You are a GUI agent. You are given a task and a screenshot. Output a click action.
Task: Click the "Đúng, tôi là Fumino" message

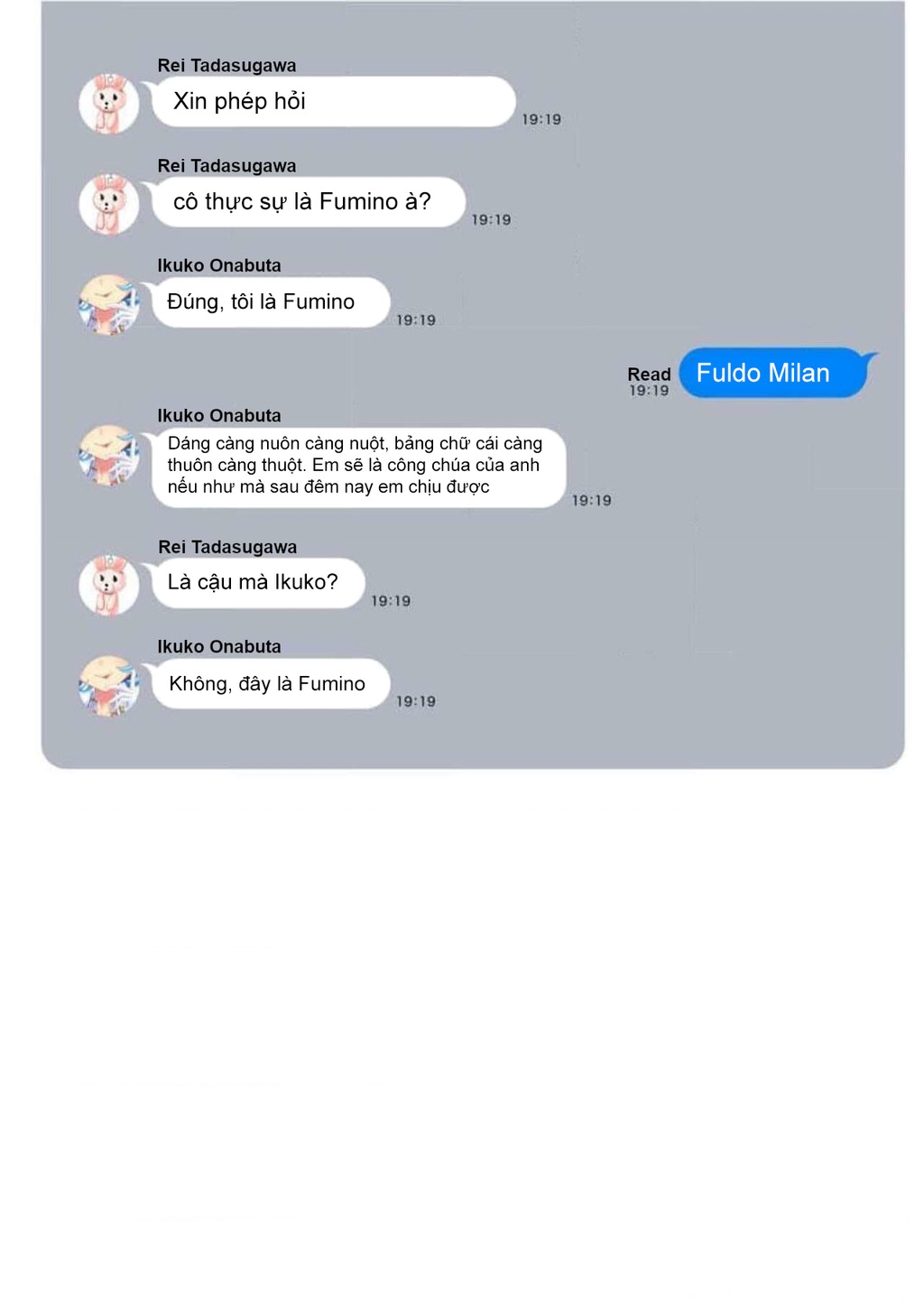[x=270, y=302]
